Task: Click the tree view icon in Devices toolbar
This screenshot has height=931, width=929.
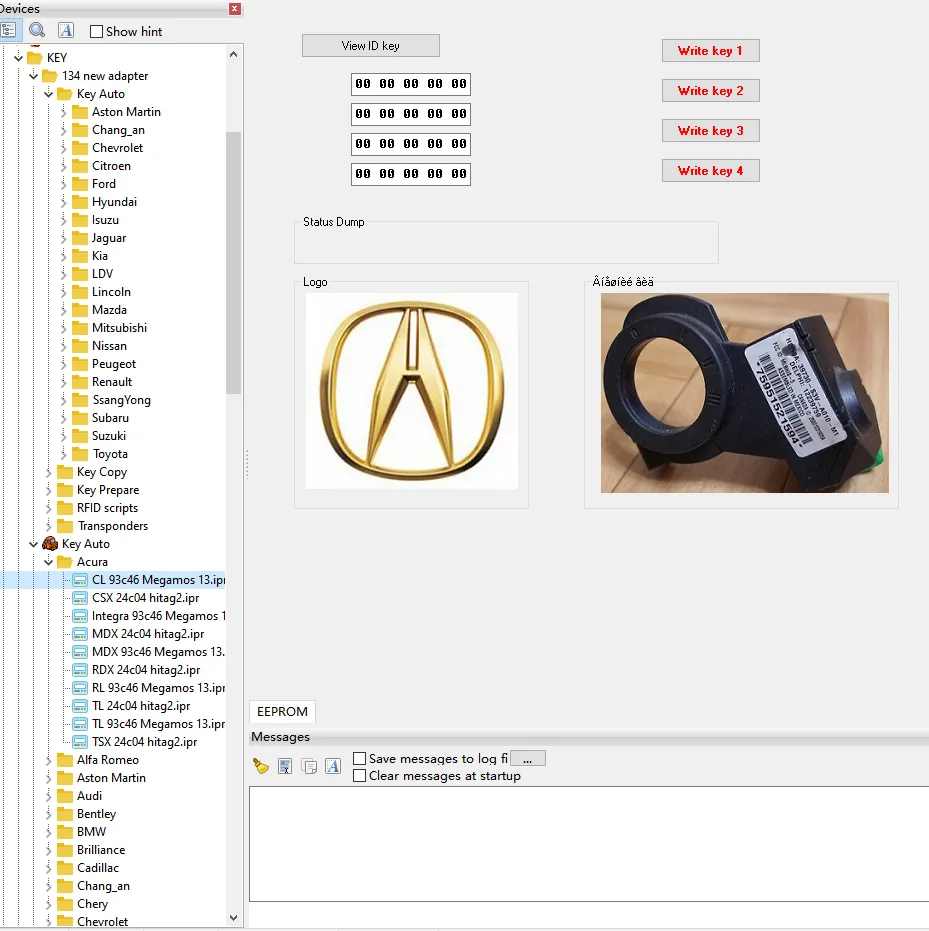Action: [9, 31]
